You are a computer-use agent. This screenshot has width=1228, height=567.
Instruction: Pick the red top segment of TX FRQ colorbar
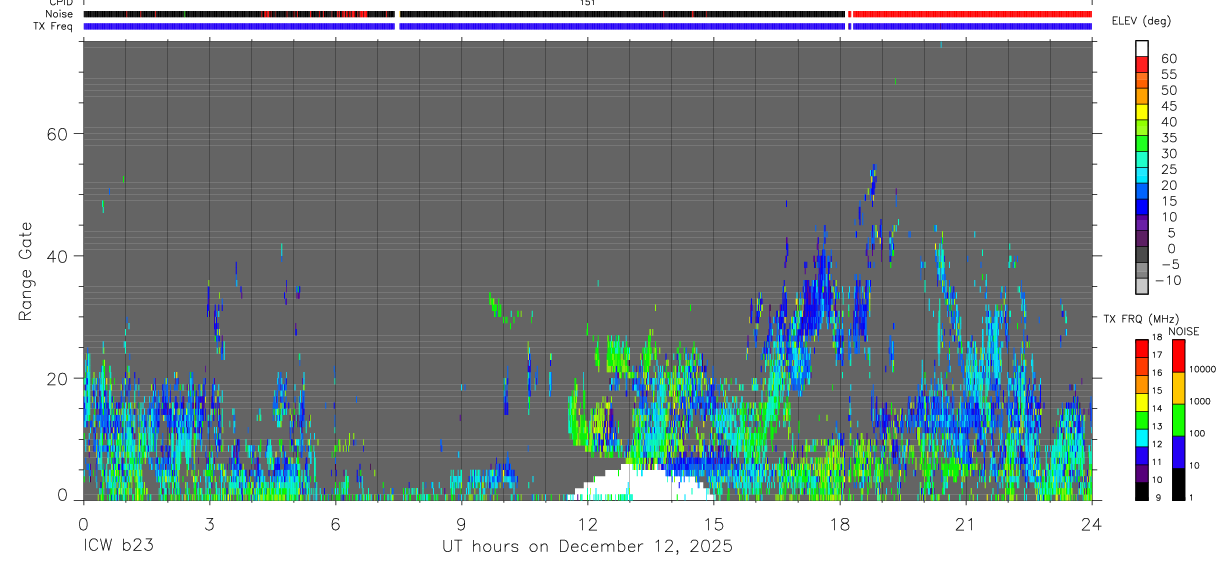pyautogui.click(x=1142, y=348)
